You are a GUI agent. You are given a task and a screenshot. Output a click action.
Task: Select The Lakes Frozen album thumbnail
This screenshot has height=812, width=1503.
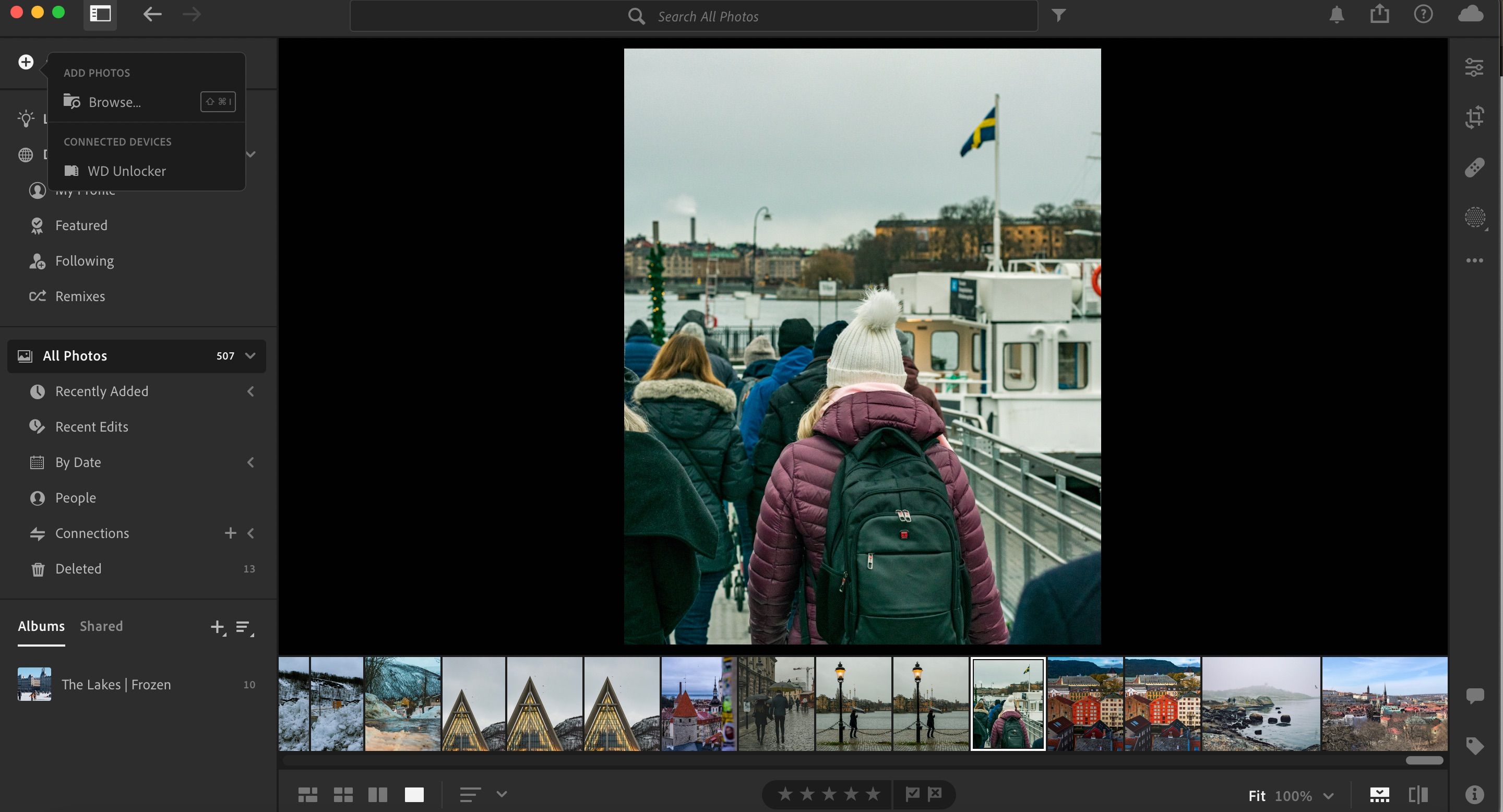[34, 684]
